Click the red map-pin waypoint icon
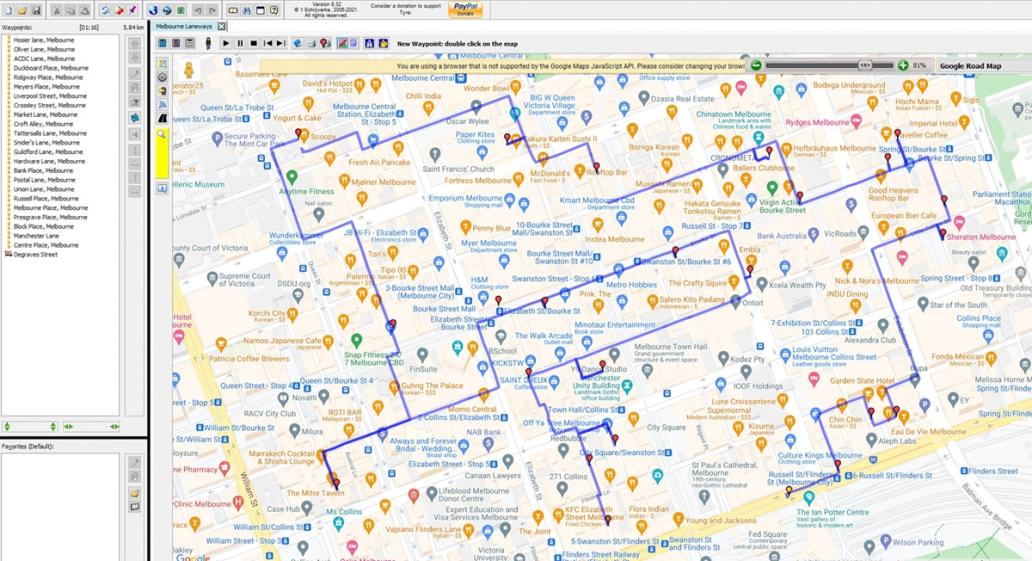The image size is (1032, 561). (x=325, y=43)
